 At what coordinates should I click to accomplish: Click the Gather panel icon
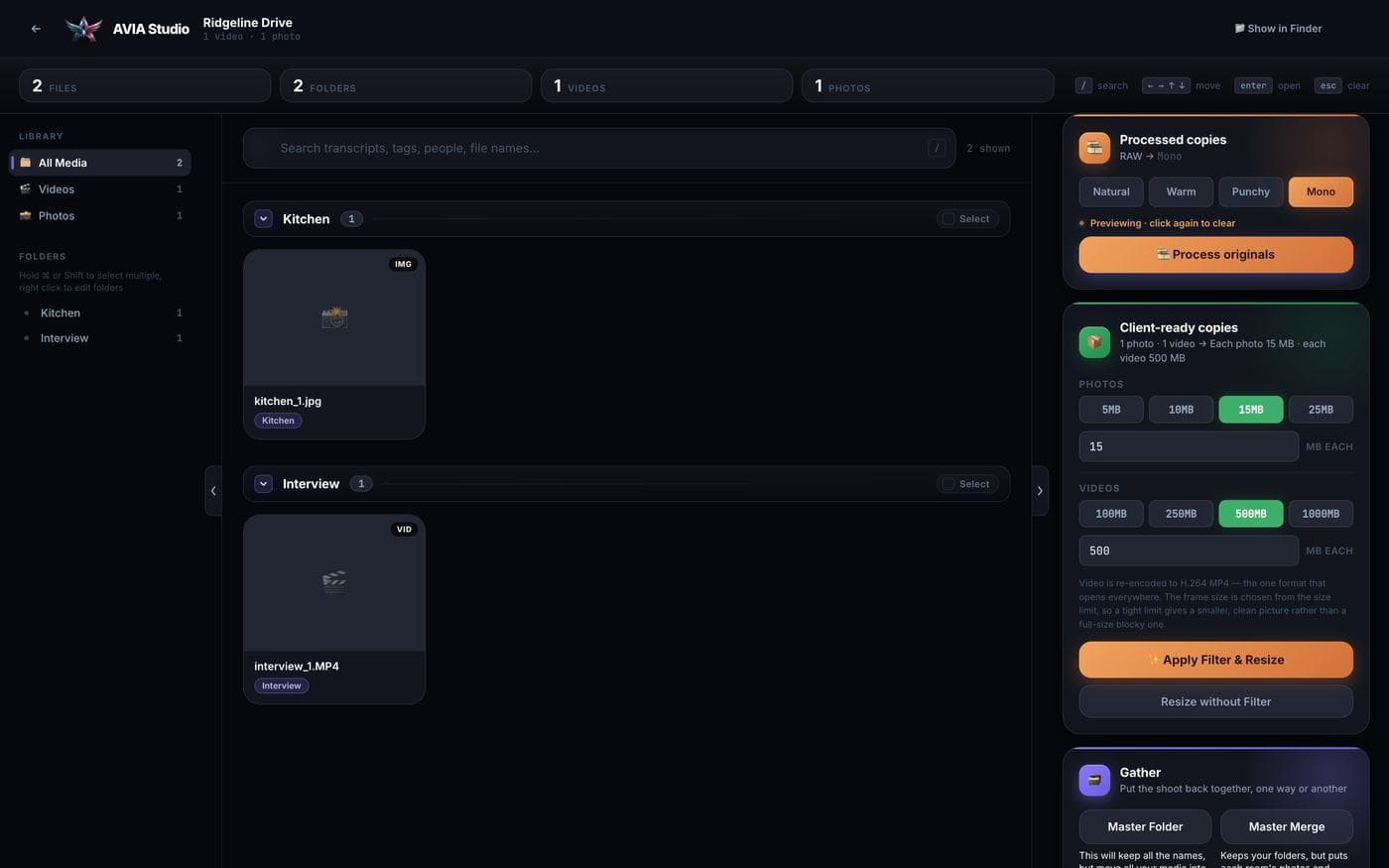(1094, 780)
